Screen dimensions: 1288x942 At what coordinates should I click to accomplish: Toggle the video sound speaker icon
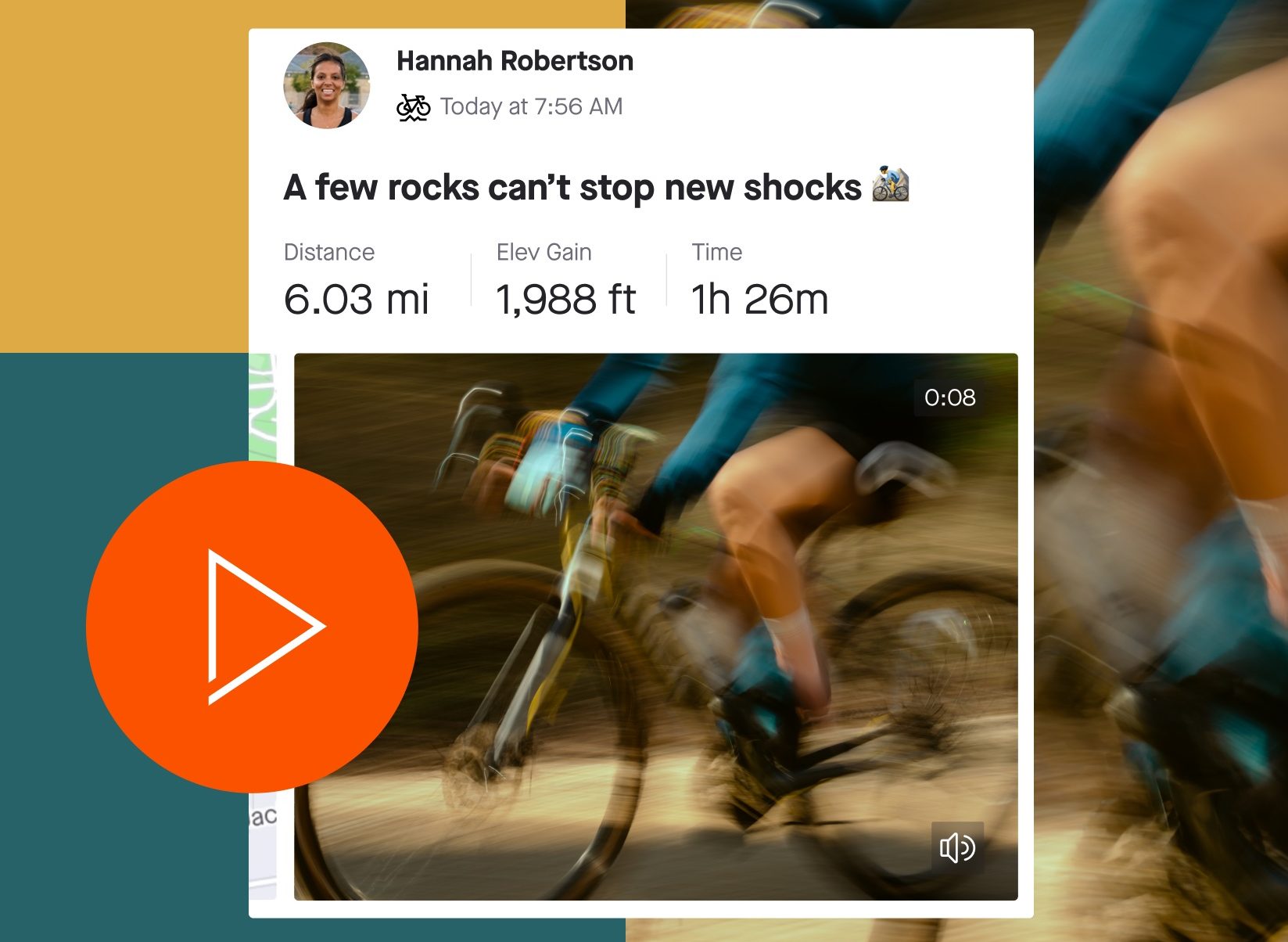click(x=957, y=847)
